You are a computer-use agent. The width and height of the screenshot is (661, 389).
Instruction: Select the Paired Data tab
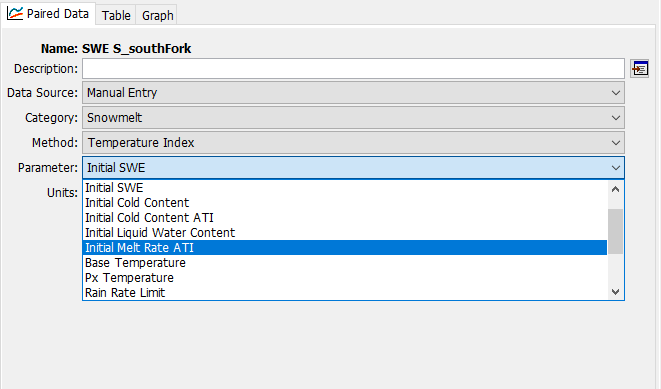[48, 14]
